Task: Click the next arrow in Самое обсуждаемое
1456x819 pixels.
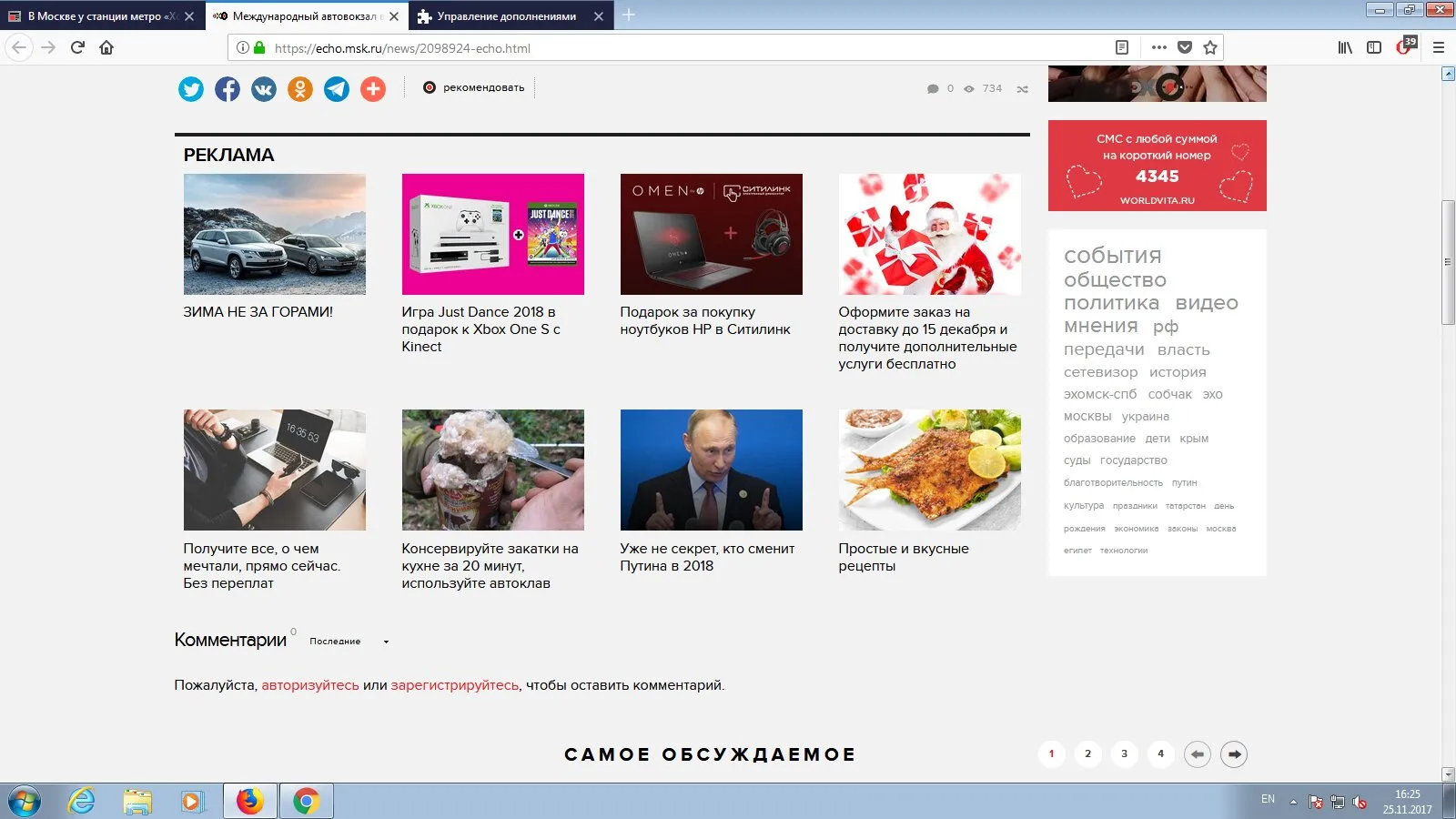Action: (1234, 754)
